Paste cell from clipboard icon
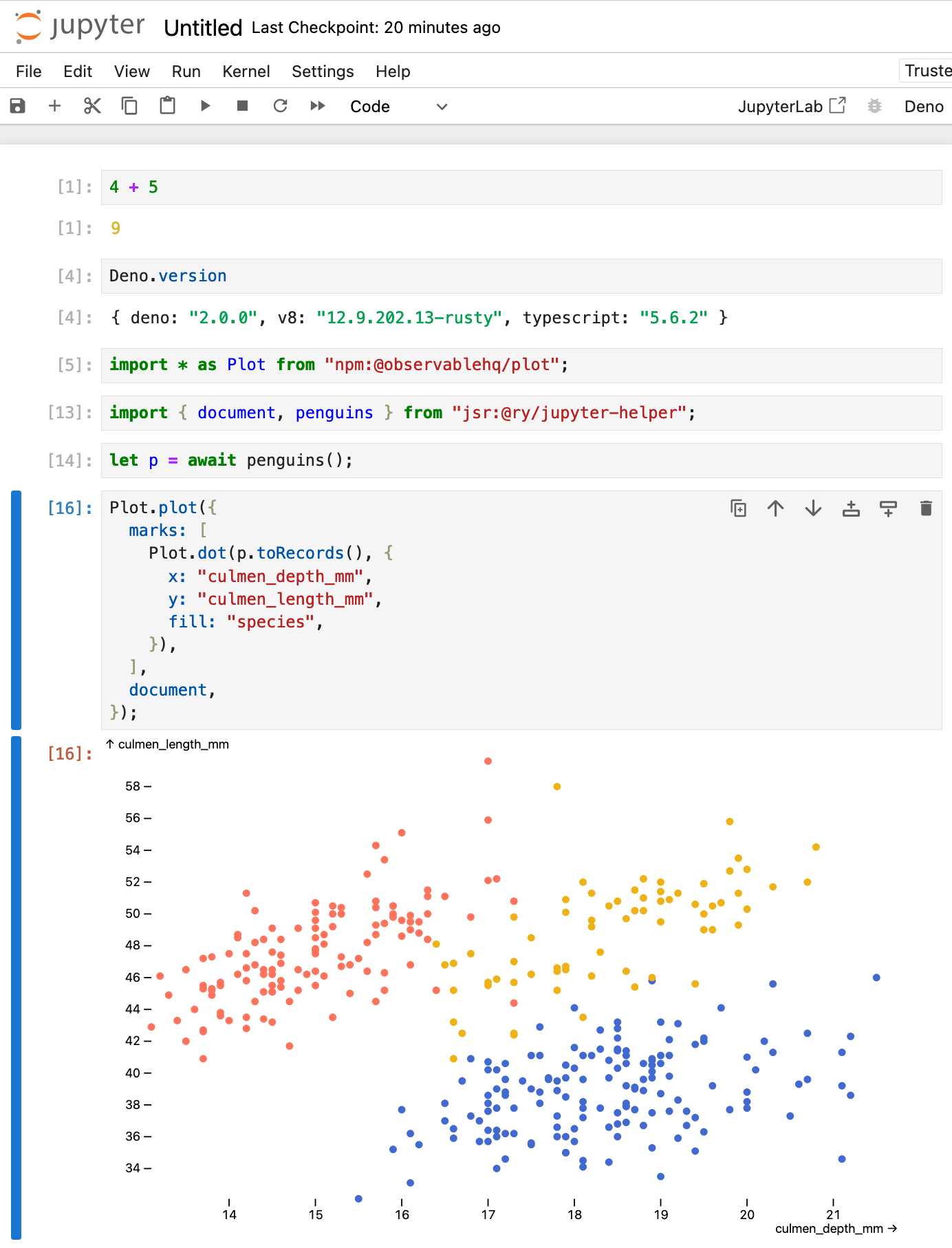 pyautogui.click(x=167, y=106)
